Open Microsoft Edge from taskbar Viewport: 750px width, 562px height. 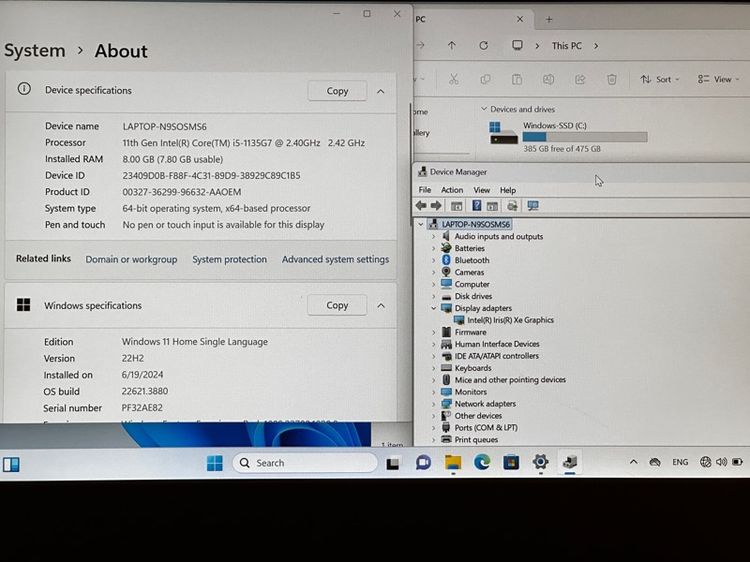click(482, 463)
